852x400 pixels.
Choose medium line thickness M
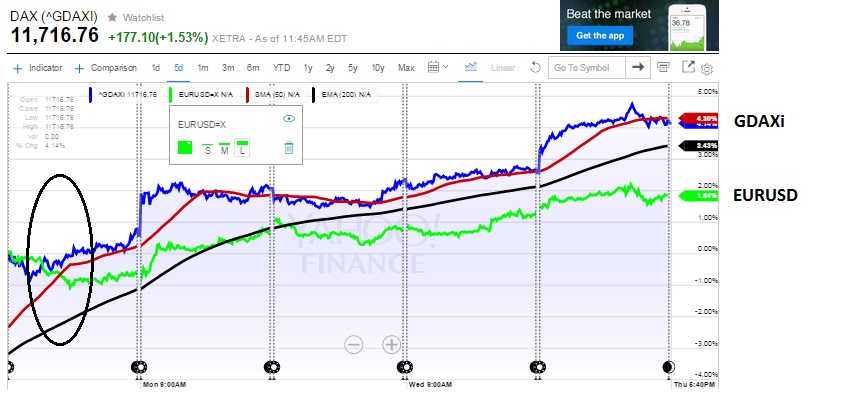click(224, 148)
